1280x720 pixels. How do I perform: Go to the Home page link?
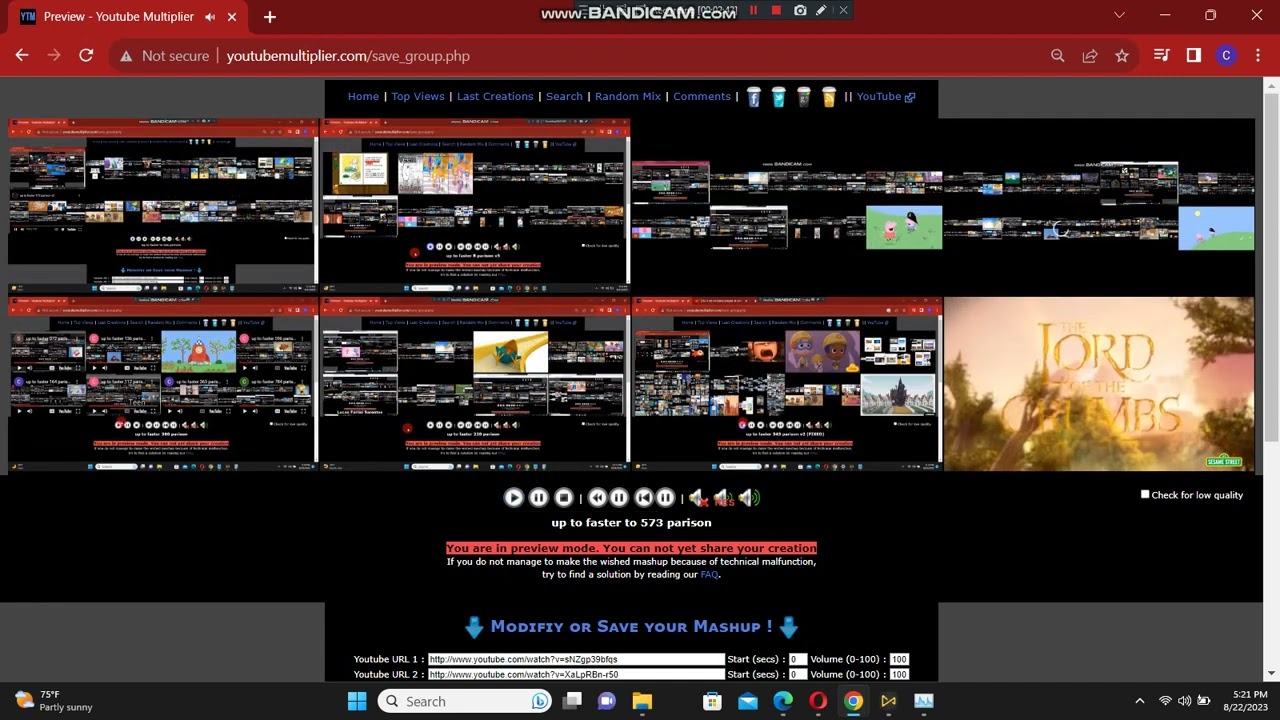[x=363, y=96]
